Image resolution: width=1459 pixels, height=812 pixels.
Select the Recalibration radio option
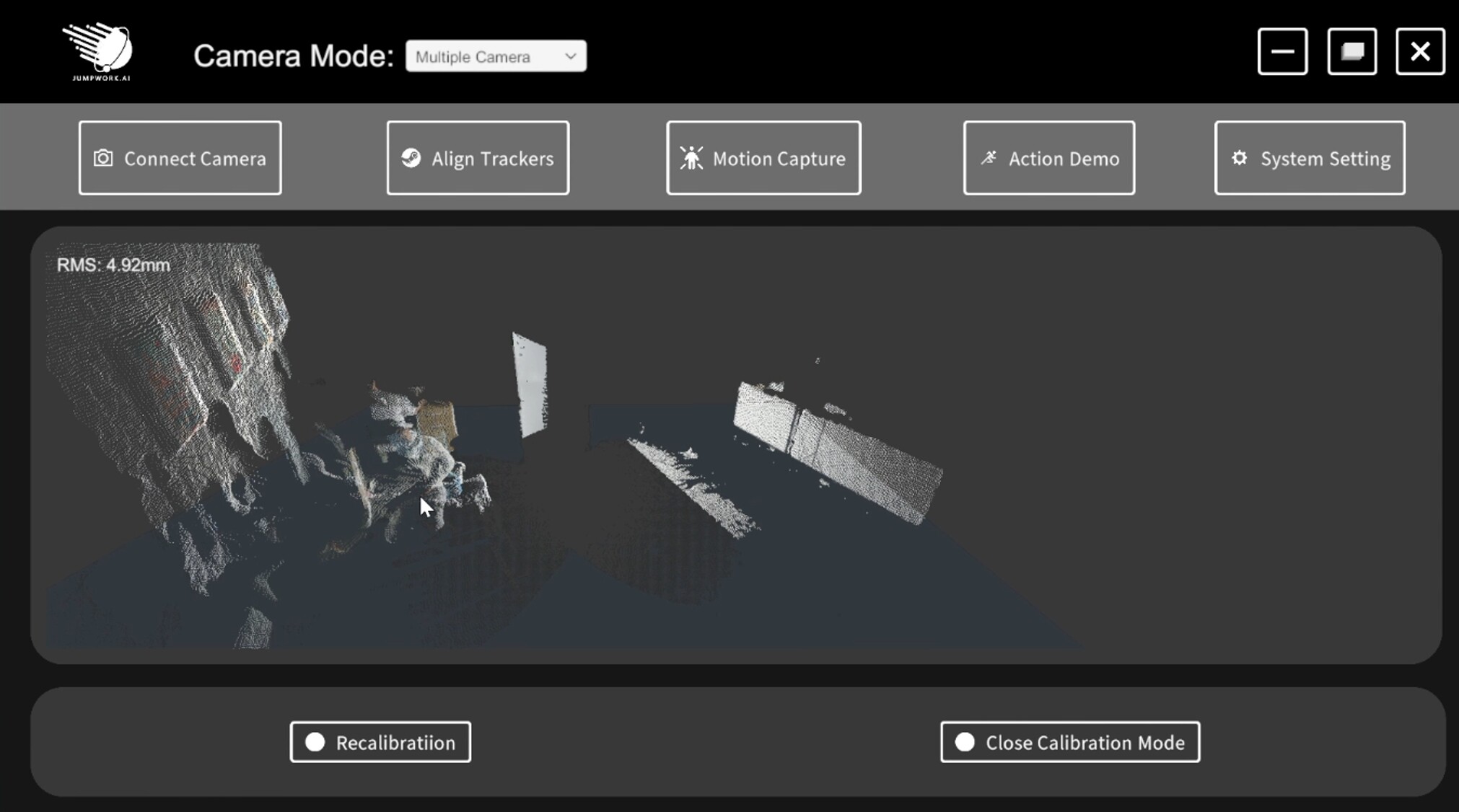(x=380, y=741)
